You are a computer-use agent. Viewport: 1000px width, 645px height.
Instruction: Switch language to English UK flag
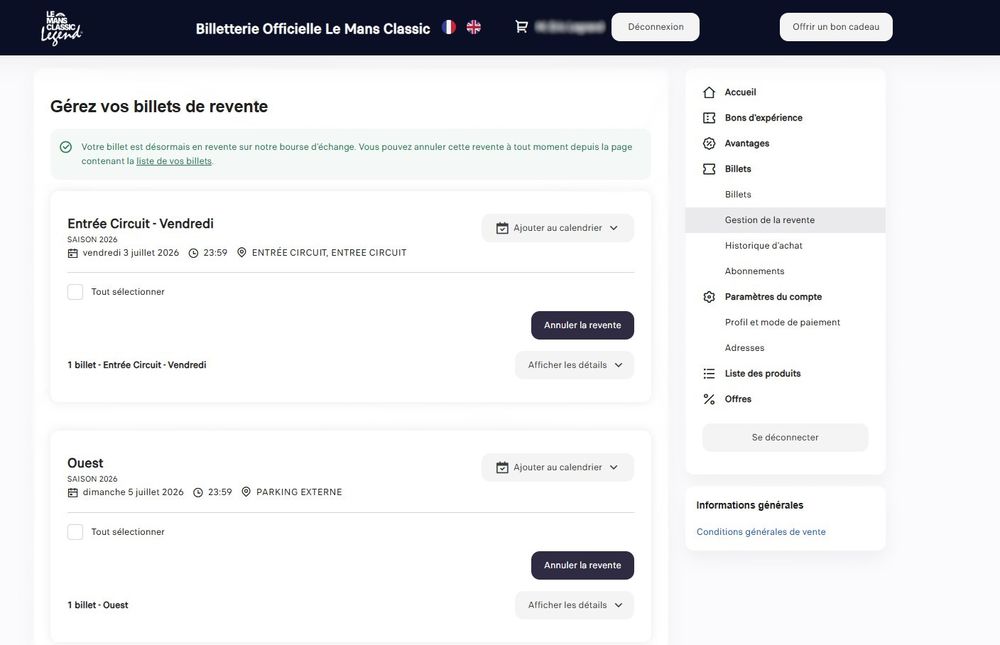tap(473, 27)
